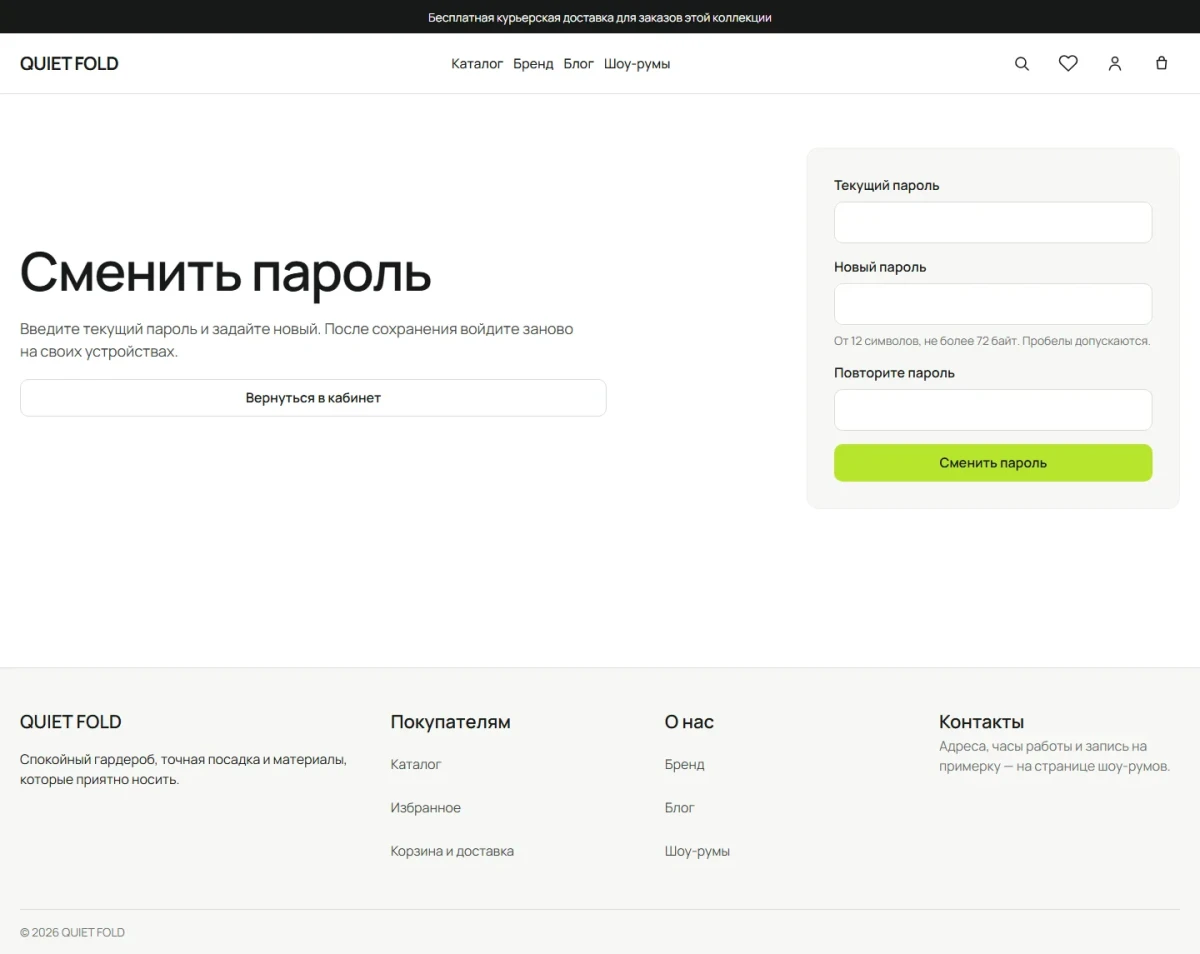The width and height of the screenshot is (1200, 954).
Task: Open the Блог menu item in header
Action: pos(578,63)
